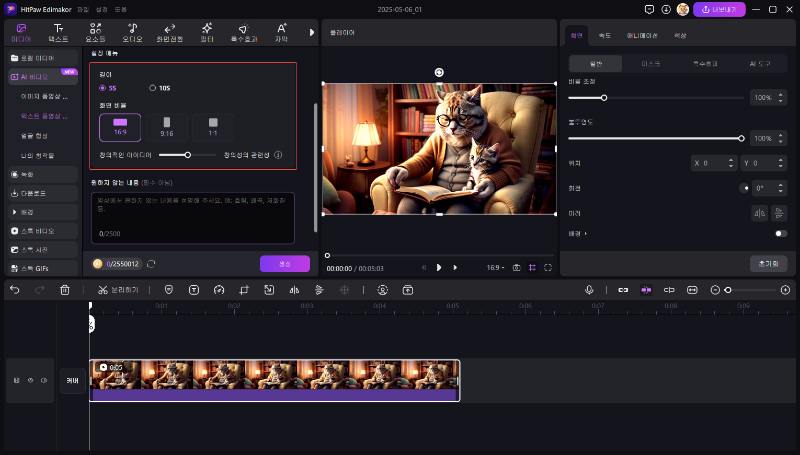800x455 pixels.
Task: Expand the Download section in left sidebar
Action: [35, 193]
